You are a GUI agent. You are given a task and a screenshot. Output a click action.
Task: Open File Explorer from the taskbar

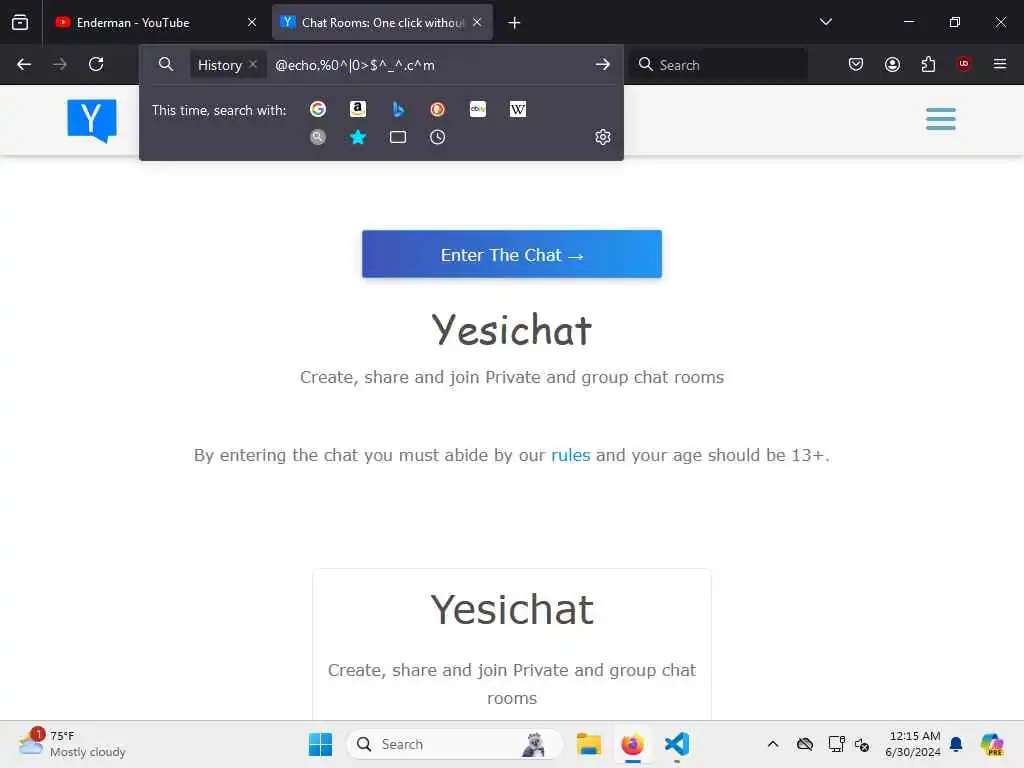[x=589, y=744]
